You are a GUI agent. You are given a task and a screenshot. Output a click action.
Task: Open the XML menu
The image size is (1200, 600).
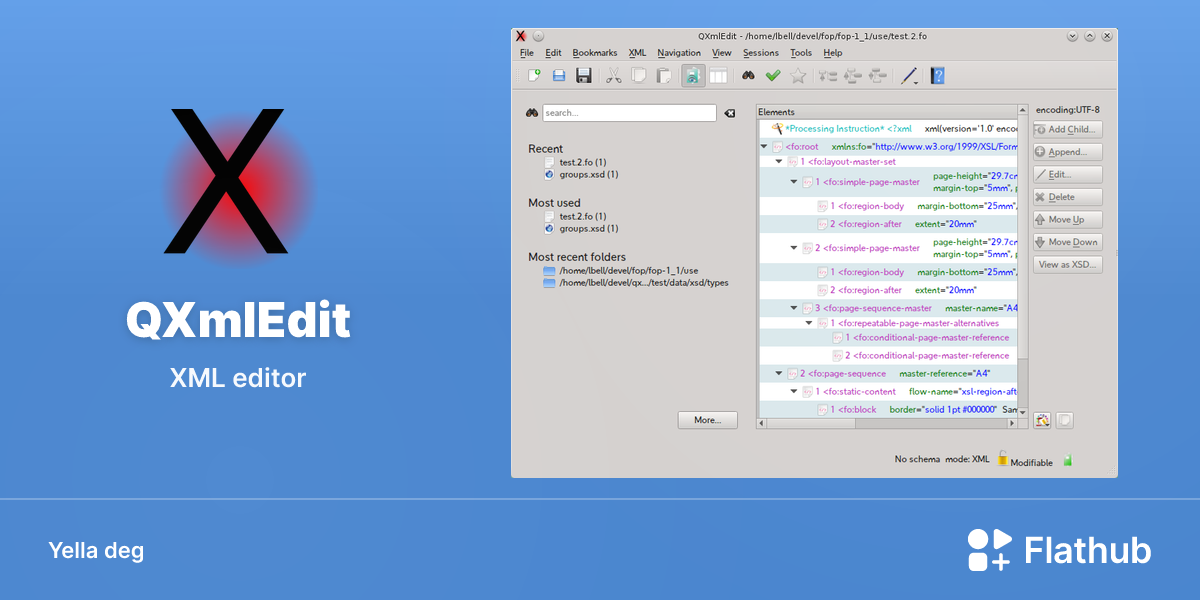[637, 53]
